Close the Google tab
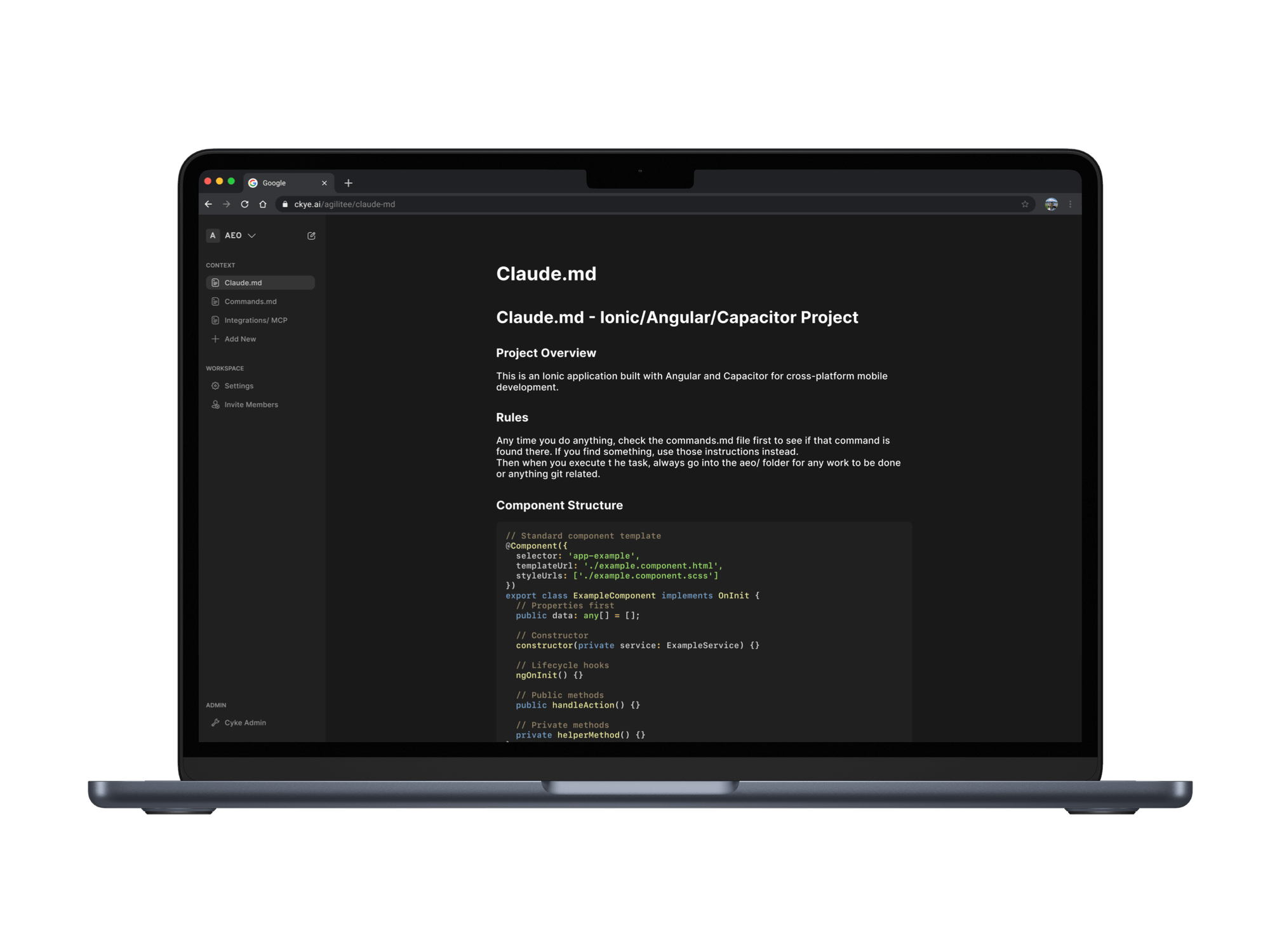 click(324, 183)
